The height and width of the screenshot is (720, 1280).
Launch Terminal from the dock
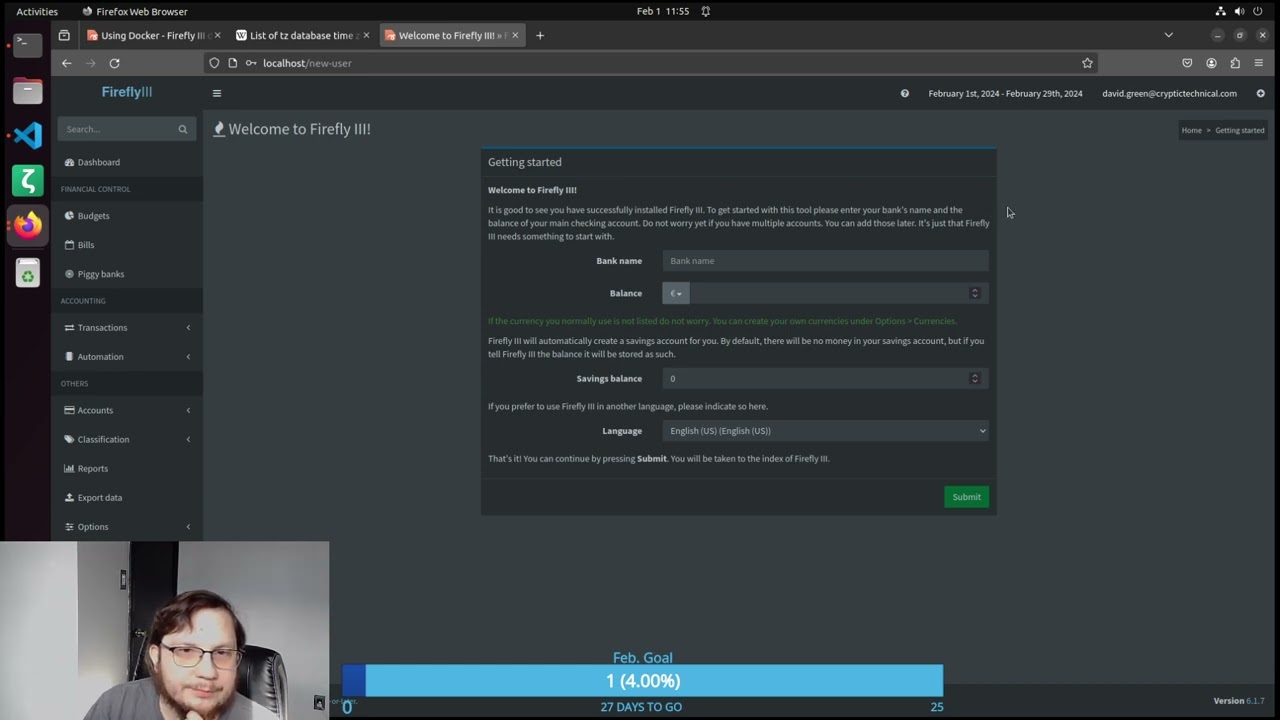[28, 44]
